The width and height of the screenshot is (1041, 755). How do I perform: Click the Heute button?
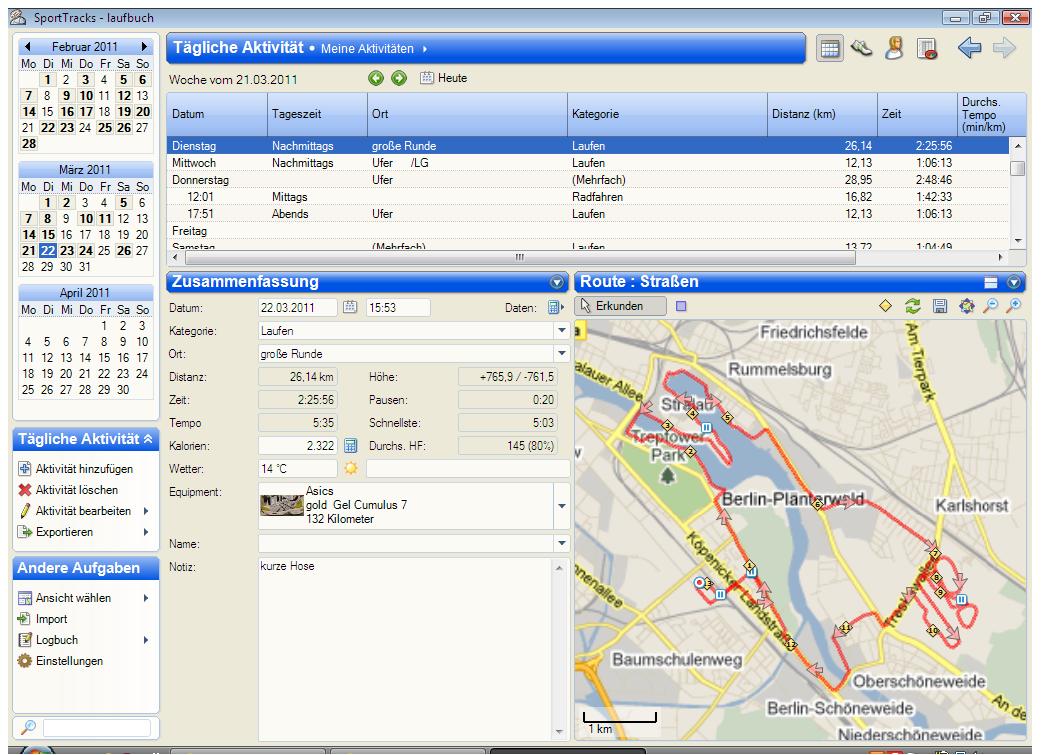(443, 78)
